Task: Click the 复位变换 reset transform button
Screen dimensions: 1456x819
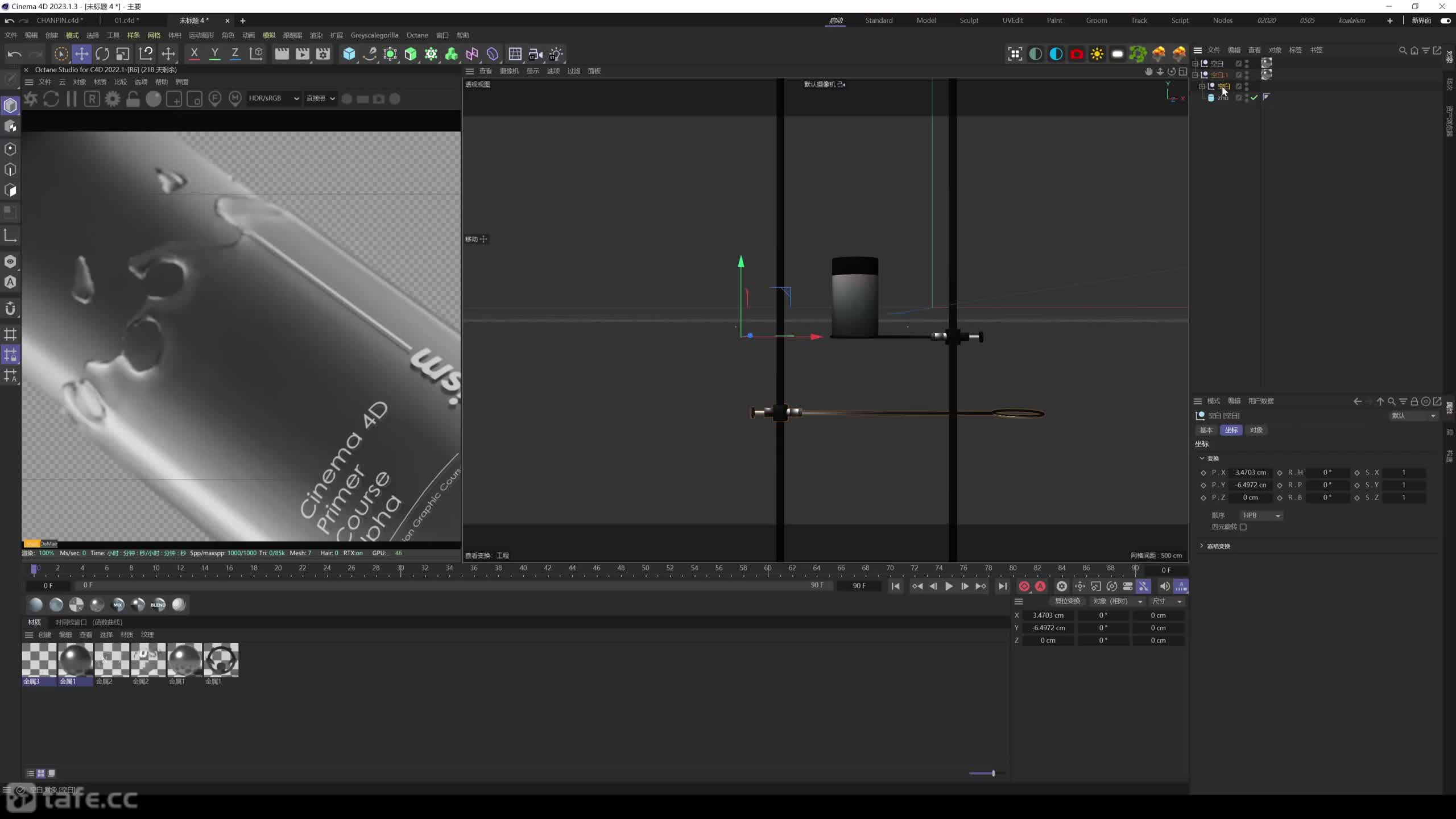Action: point(1067,601)
